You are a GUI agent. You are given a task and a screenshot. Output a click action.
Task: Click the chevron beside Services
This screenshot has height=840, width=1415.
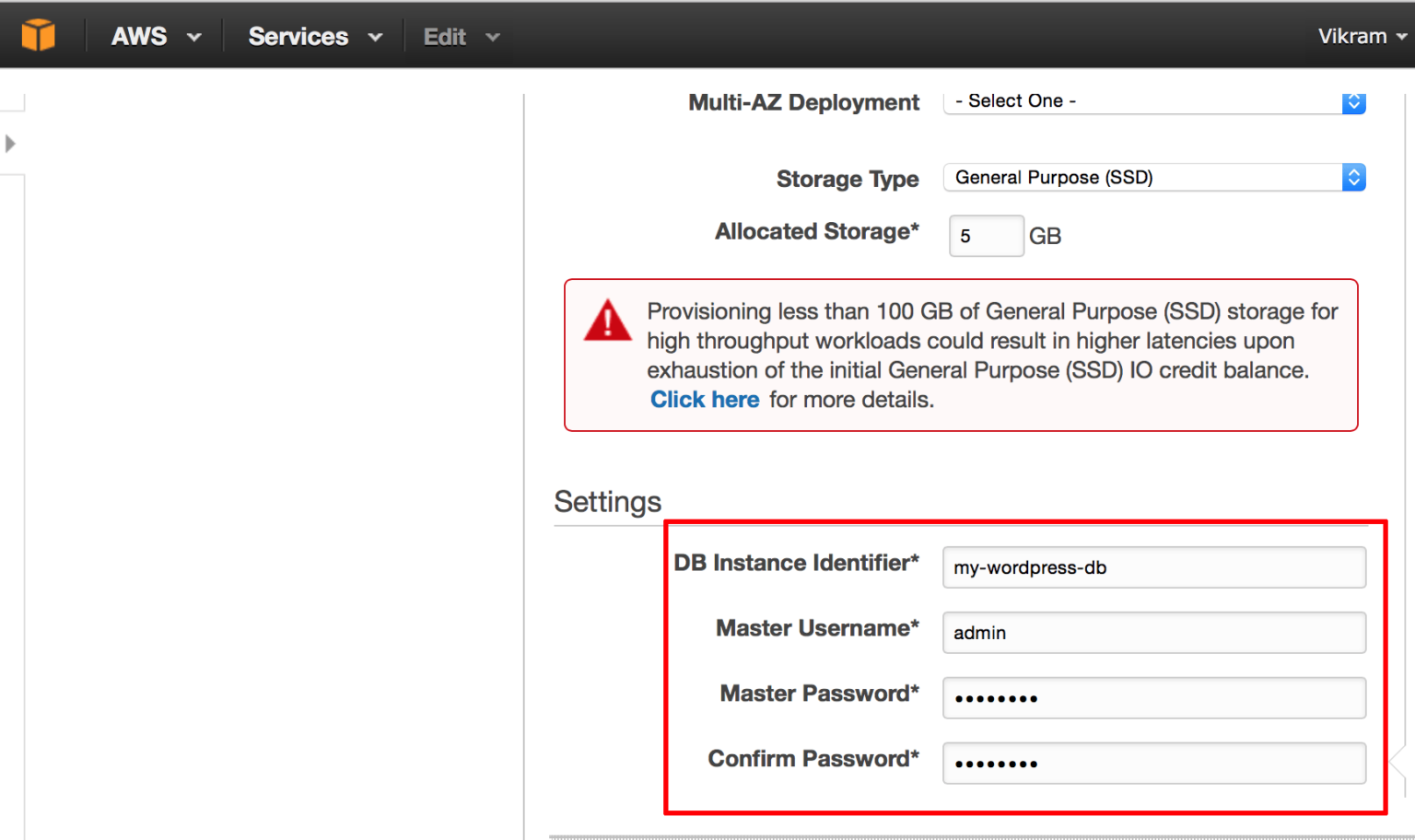(375, 38)
